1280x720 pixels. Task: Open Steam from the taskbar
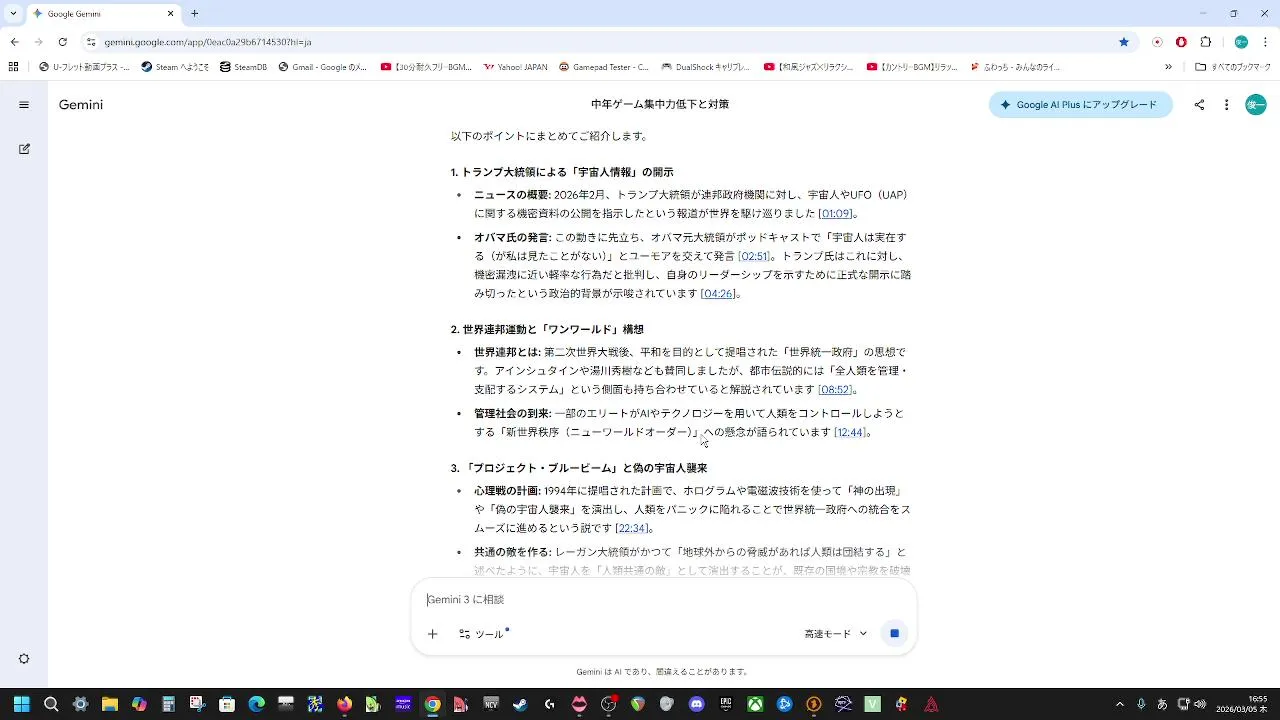(520, 704)
